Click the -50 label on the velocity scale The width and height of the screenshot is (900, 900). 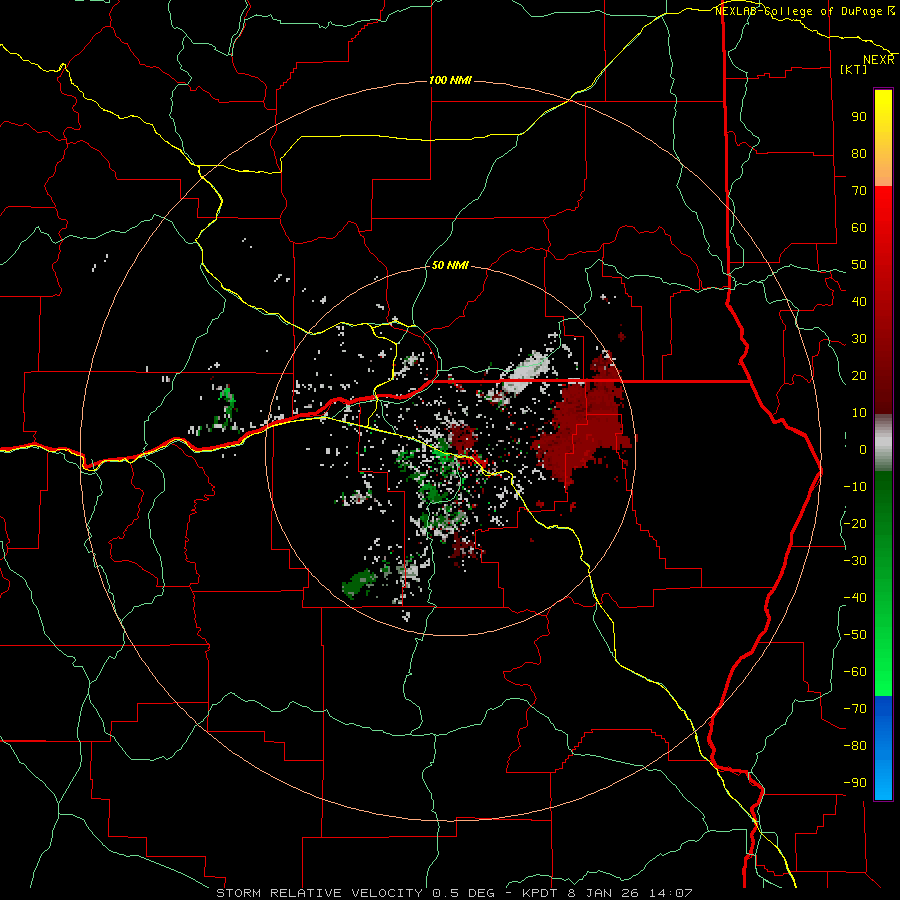click(855, 635)
